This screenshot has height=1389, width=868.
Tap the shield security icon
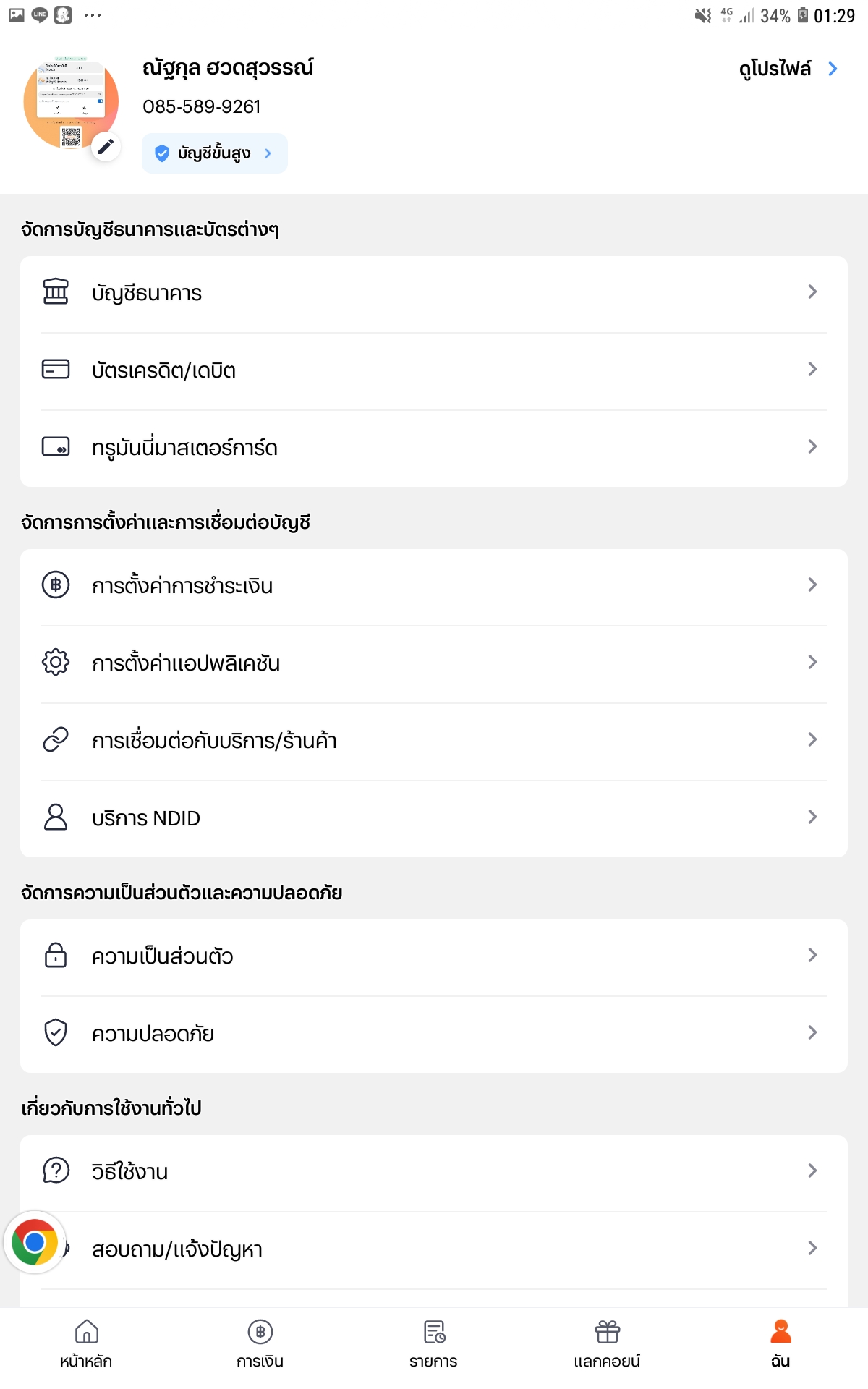coord(56,1032)
